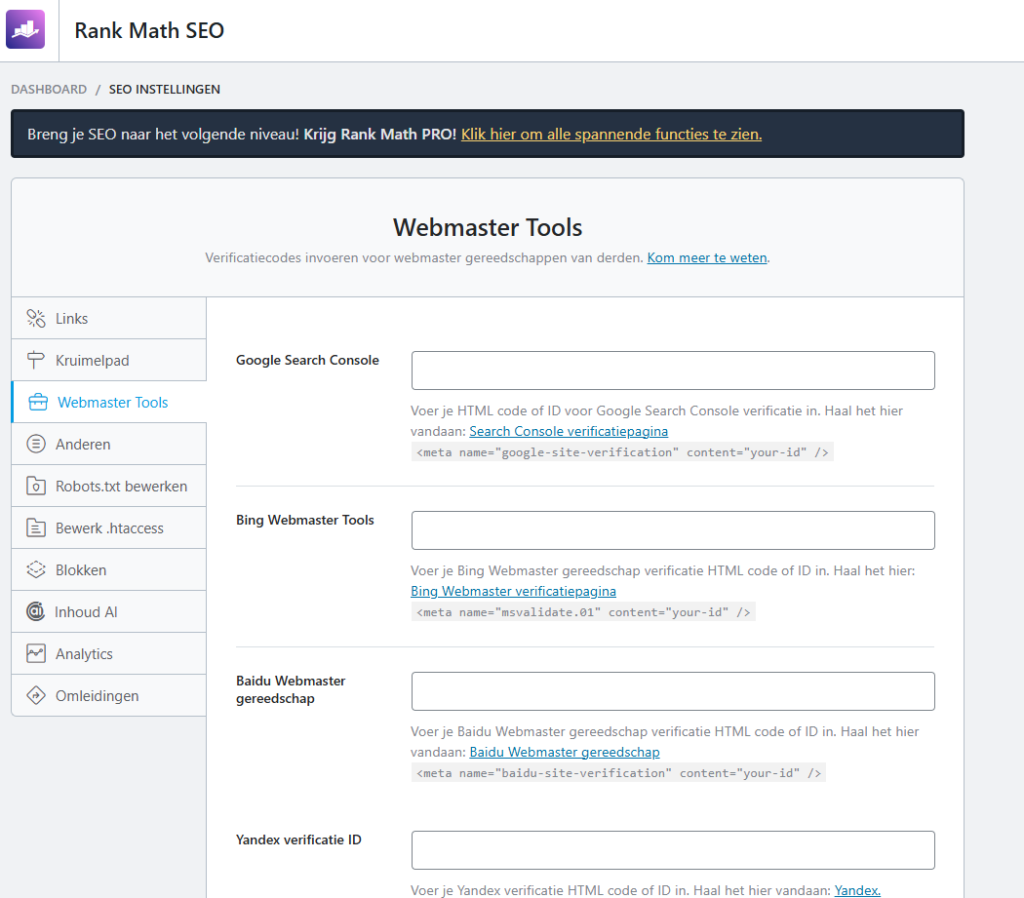Click the Robots.txt bewerken file icon
This screenshot has width=1024, height=898.
point(36,486)
